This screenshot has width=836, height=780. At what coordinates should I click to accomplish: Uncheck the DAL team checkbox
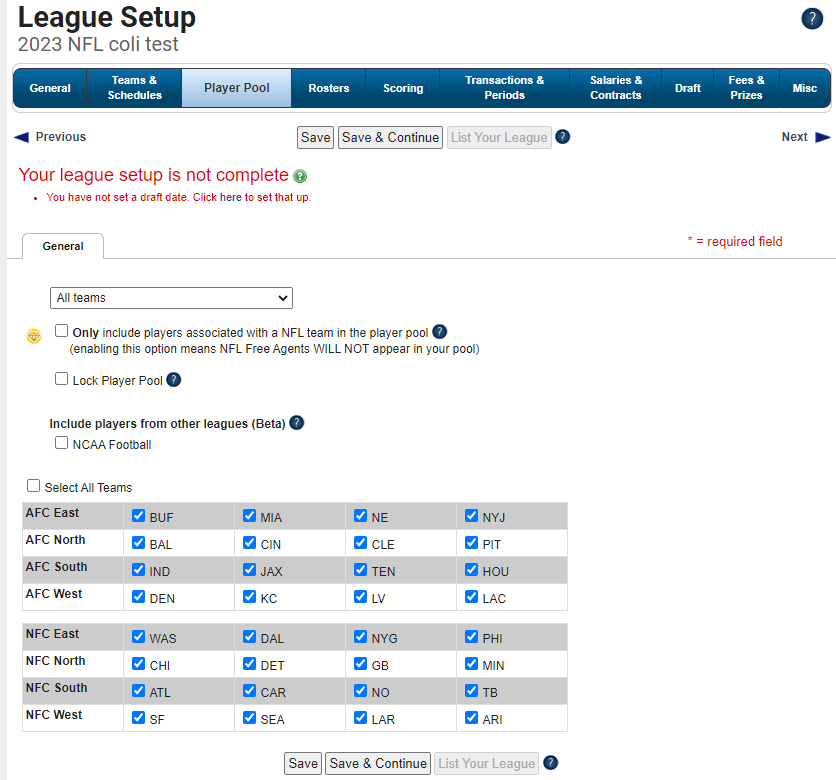tap(250, 637)
